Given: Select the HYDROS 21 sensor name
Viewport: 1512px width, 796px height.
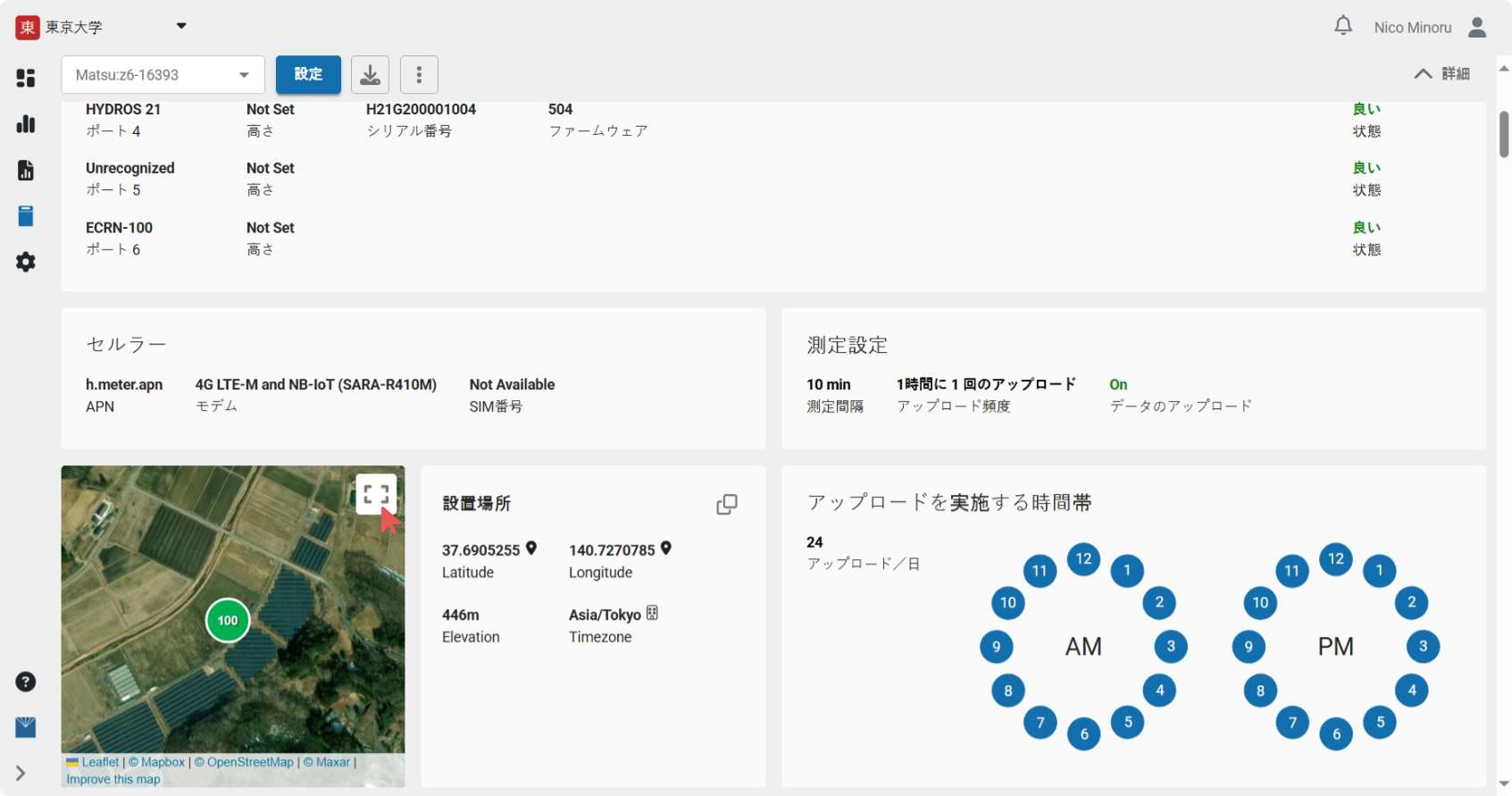Looking at the screenshot, I should coord(123,109).
